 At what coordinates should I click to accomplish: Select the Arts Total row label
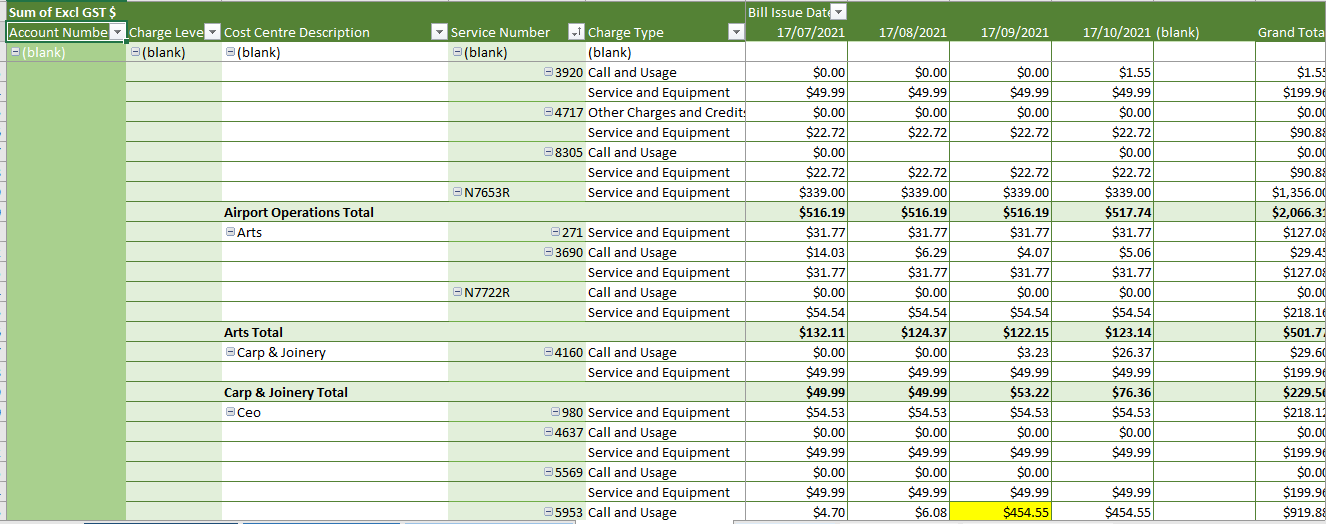click(253, 332)
